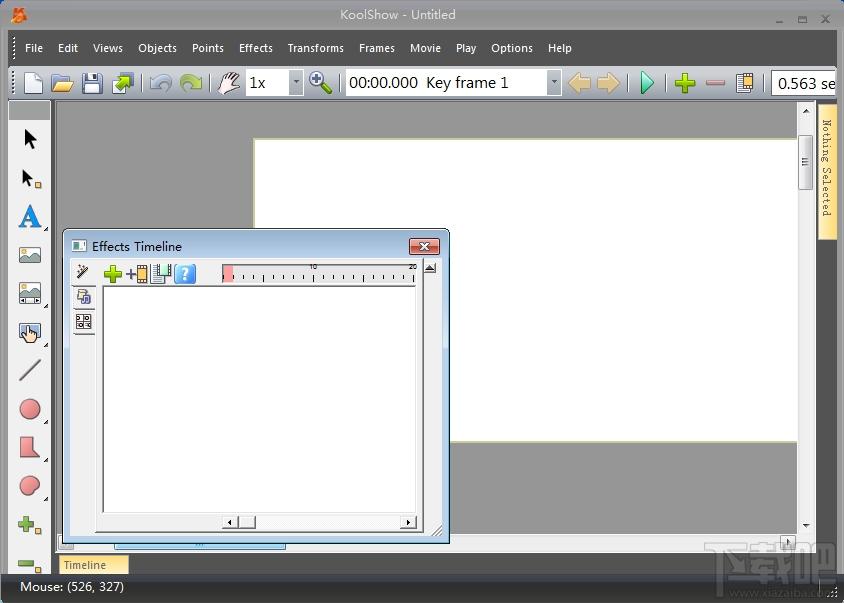The height and width of the screenshot is (603, 844).
Task: Open the Frames menu
Action: coord(377,48)
